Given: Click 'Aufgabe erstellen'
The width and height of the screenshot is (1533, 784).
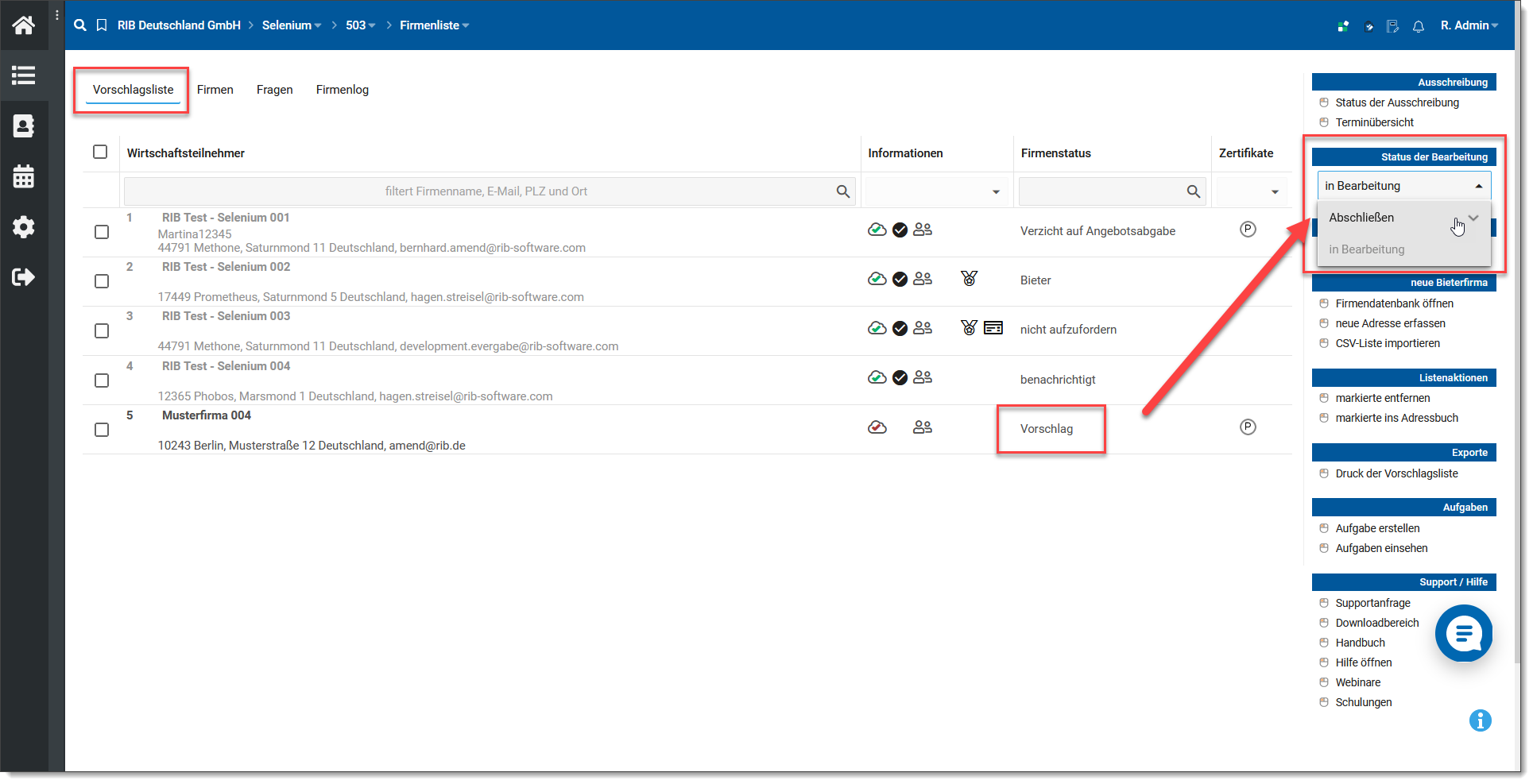Looking at the screenshot, I should [1378, 528].
